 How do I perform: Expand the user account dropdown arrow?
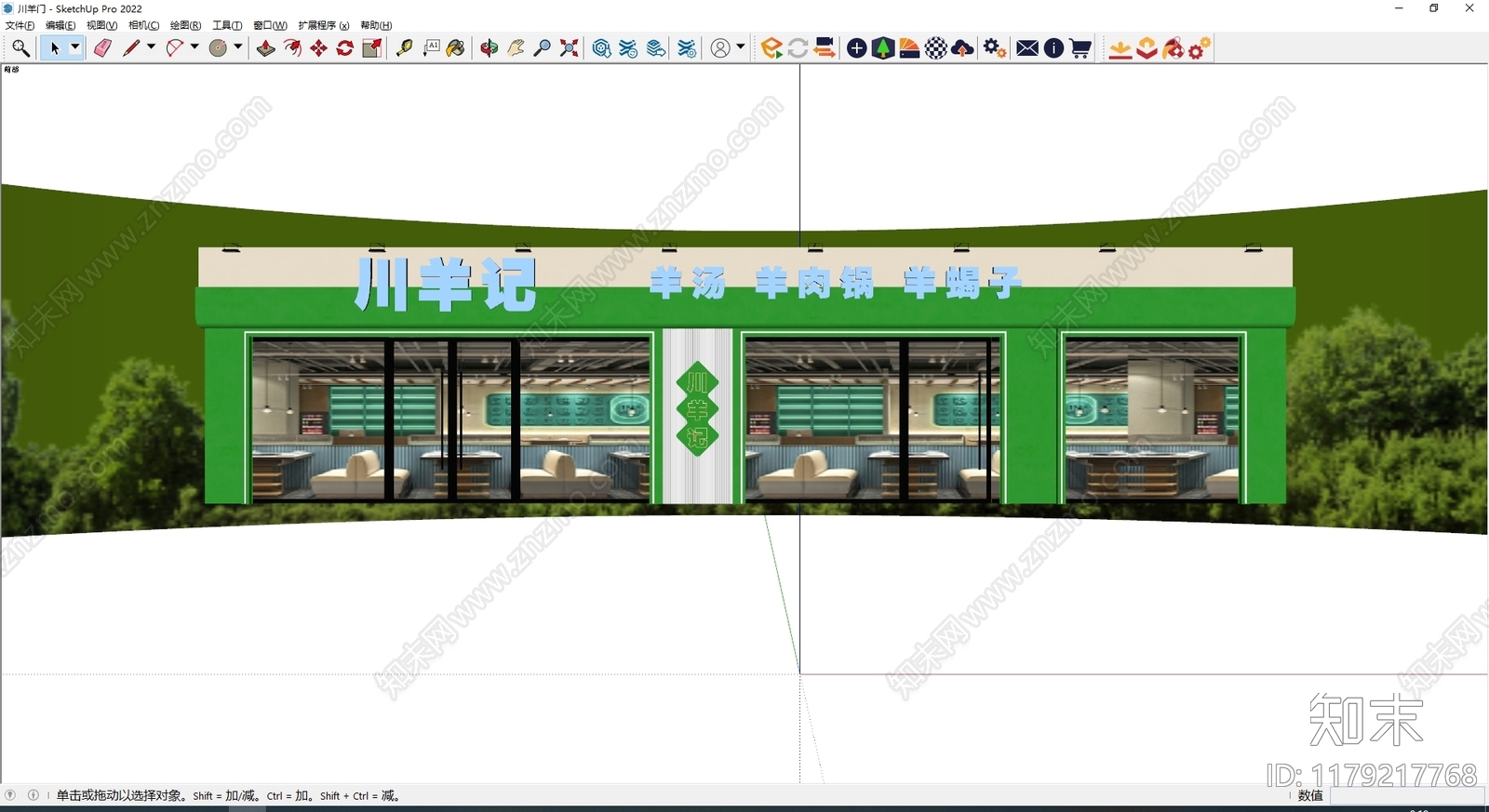pos(741,47)
